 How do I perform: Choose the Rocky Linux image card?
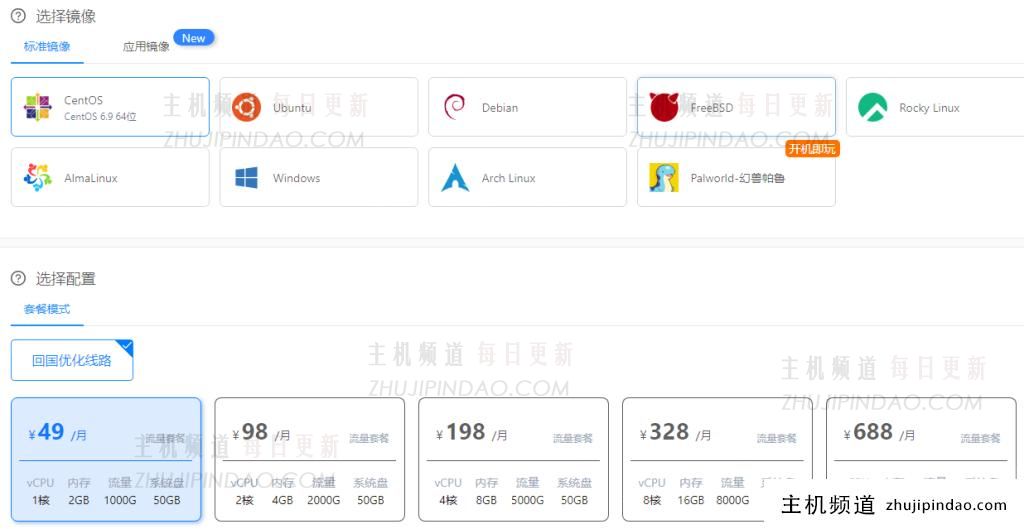click(935, 107)
